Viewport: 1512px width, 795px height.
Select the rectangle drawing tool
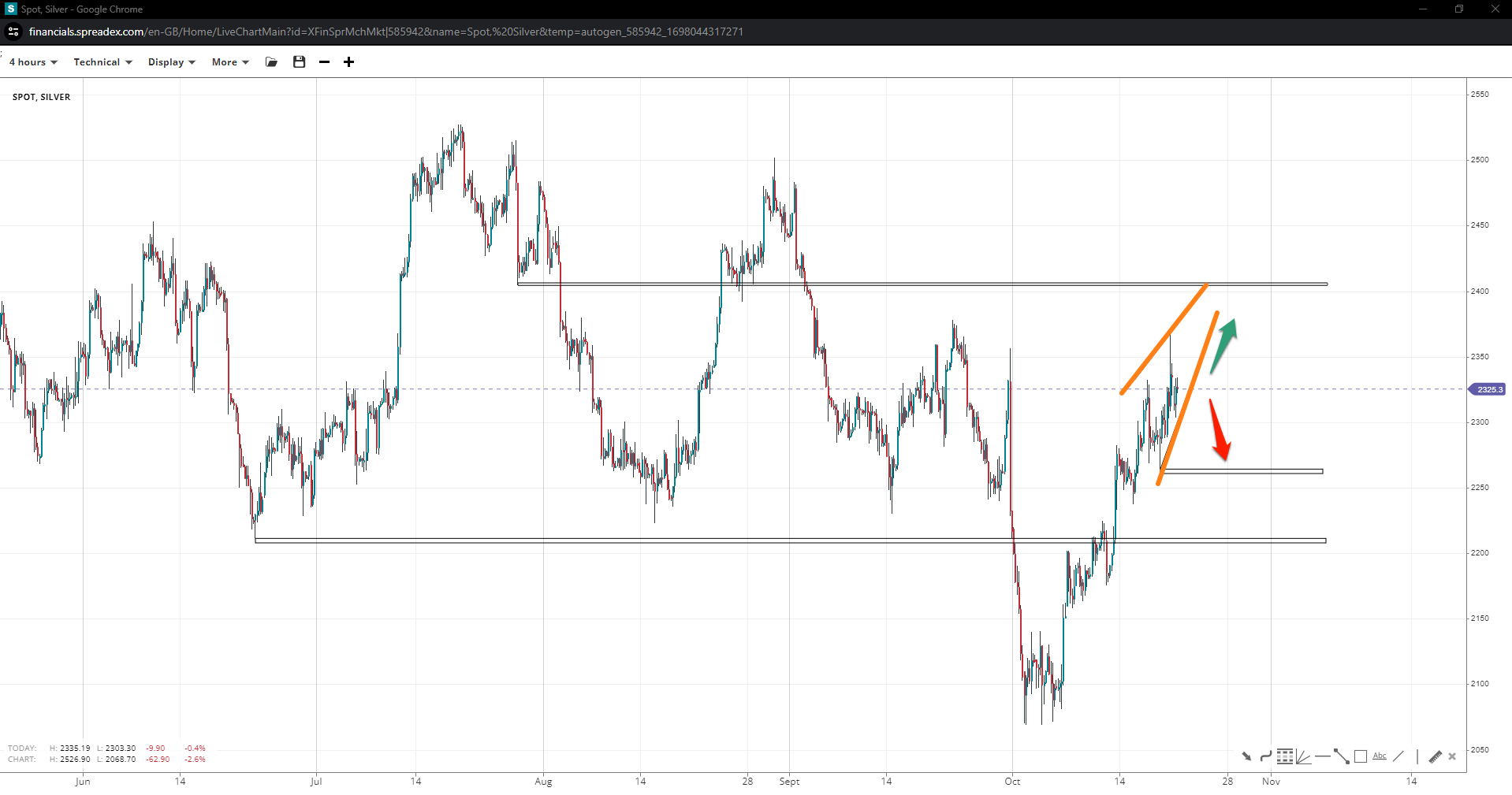click(1360, 756)
